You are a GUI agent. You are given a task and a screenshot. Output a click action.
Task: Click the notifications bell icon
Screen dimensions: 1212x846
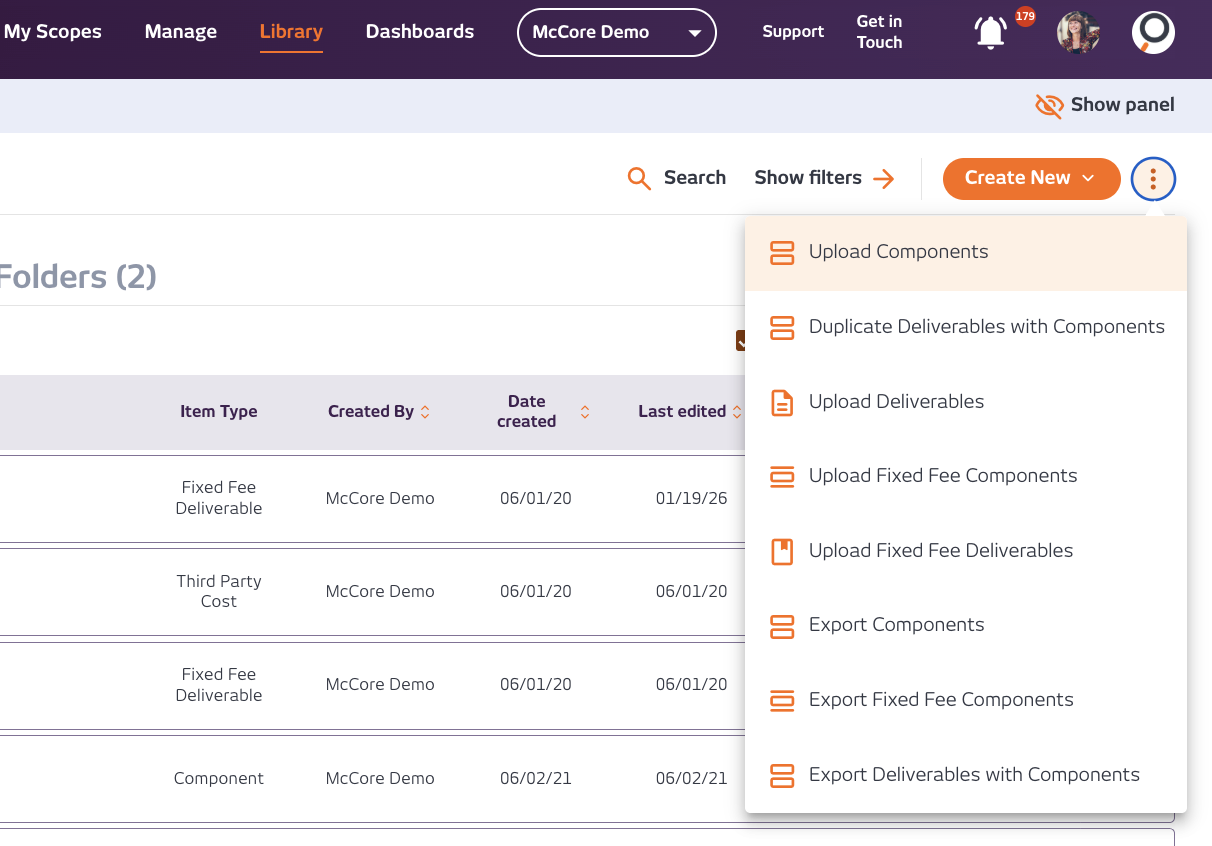(991, 33)
